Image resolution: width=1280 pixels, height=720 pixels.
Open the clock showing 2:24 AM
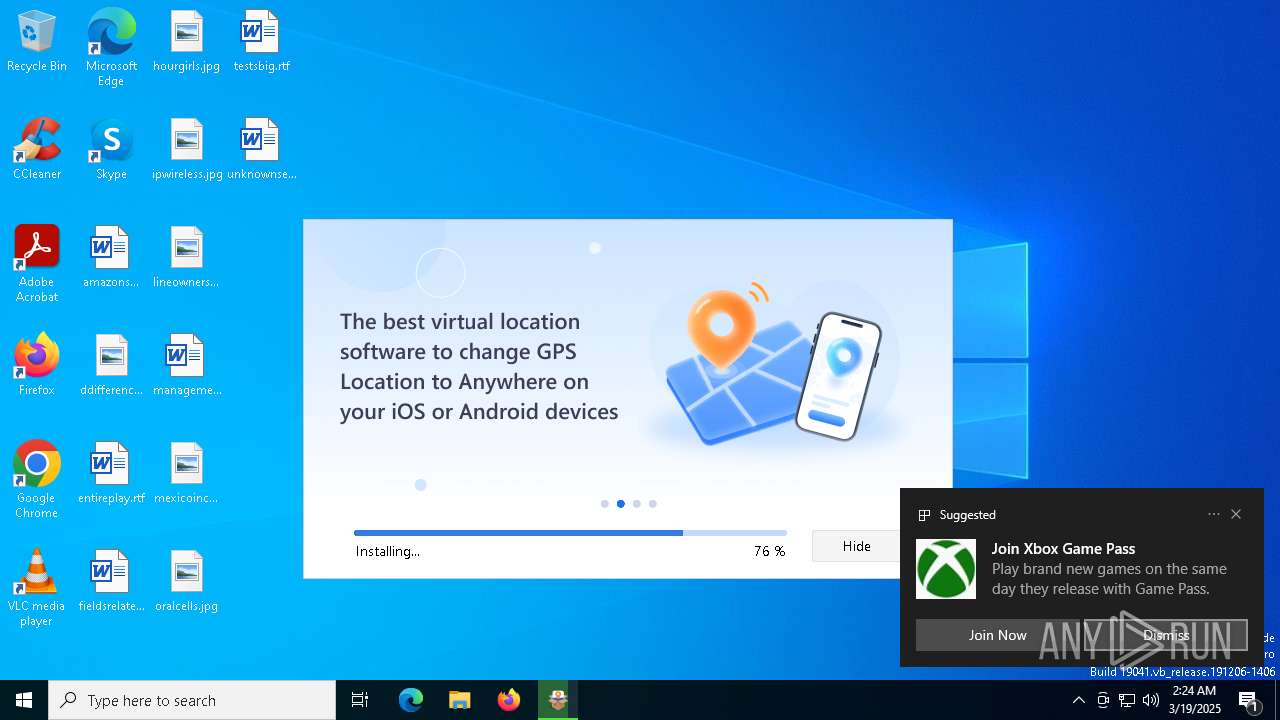tap(1194, 700)
